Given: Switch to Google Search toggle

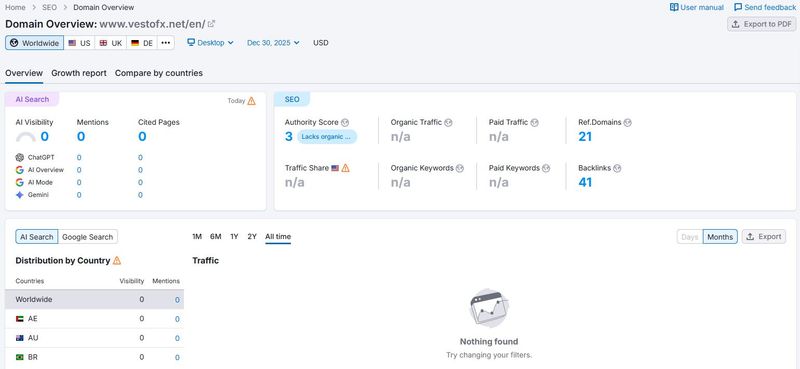Looking at the screenshot, I should pos(88,237).
